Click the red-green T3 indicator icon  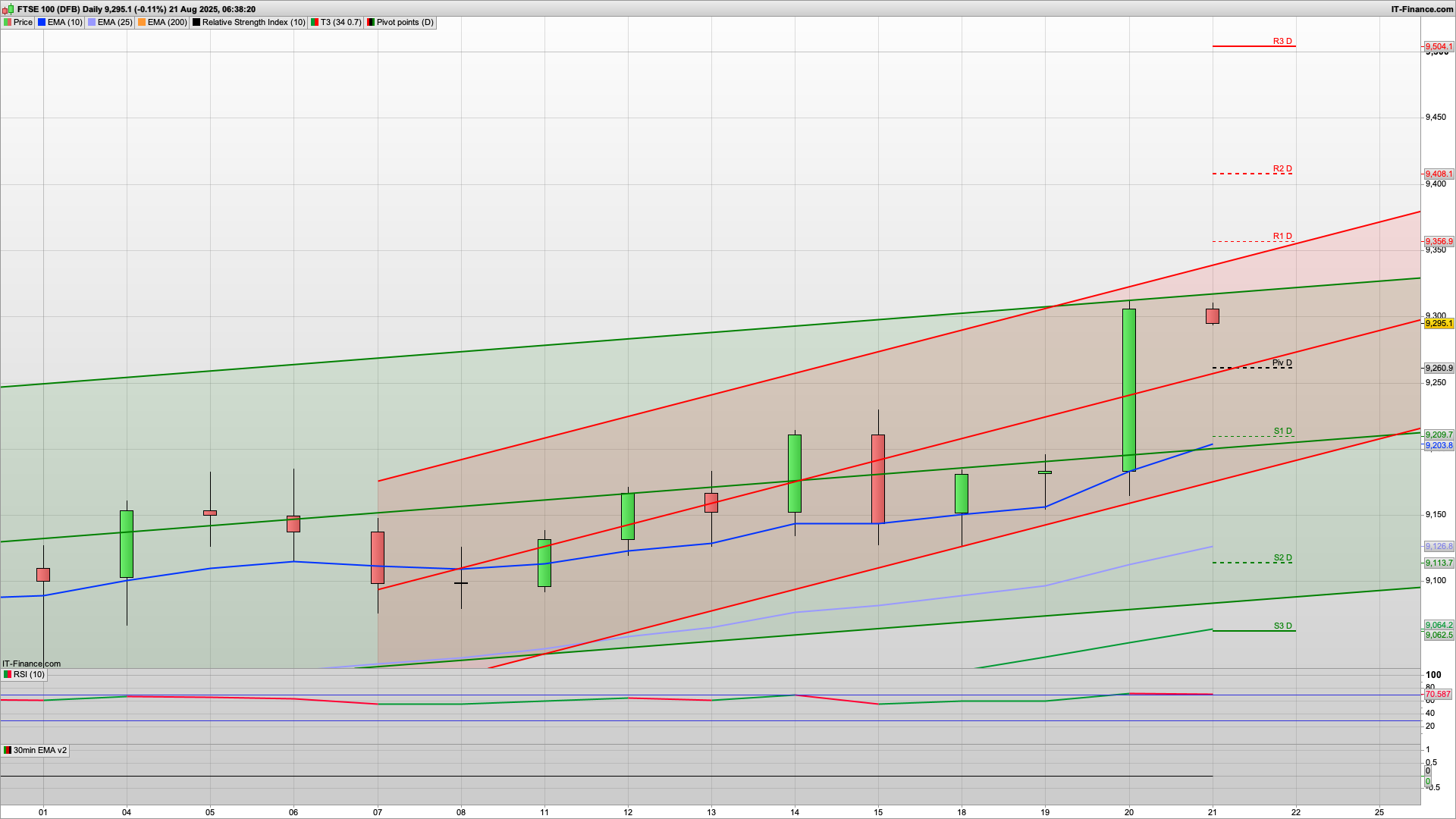[315, 23]
